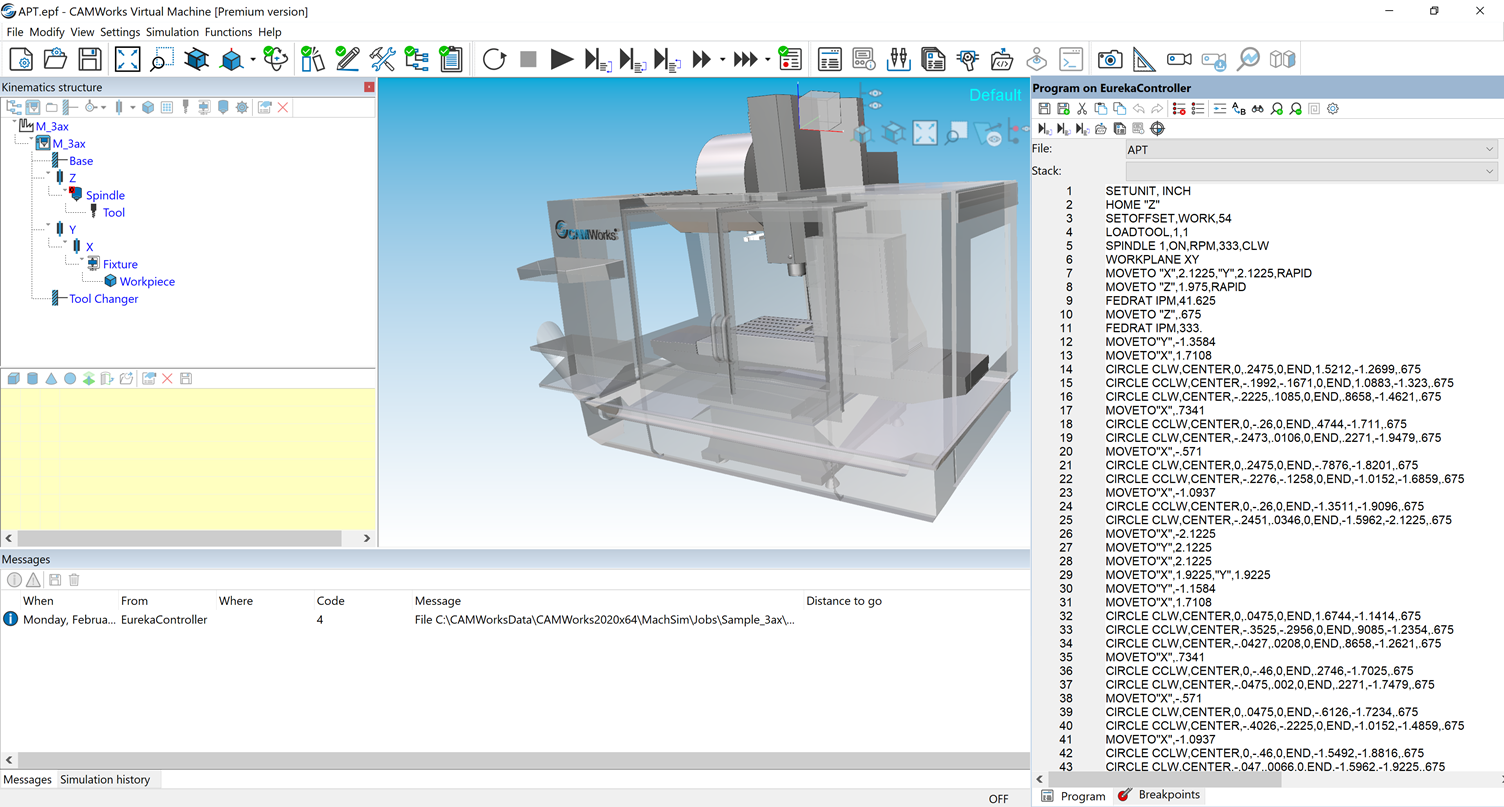Open the measure tool (triangle ruler icon)

[1144, 58]
